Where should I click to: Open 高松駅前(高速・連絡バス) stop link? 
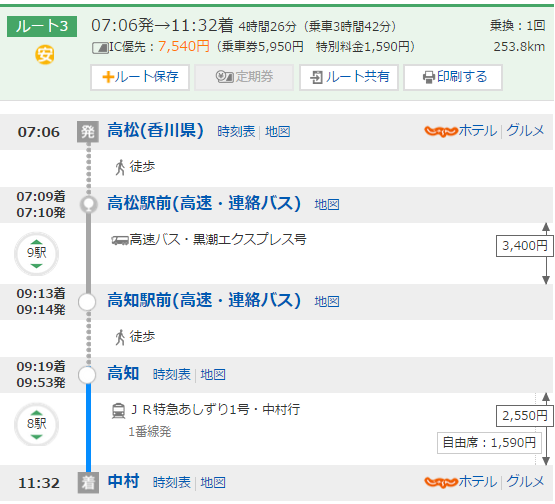point(204,204)
